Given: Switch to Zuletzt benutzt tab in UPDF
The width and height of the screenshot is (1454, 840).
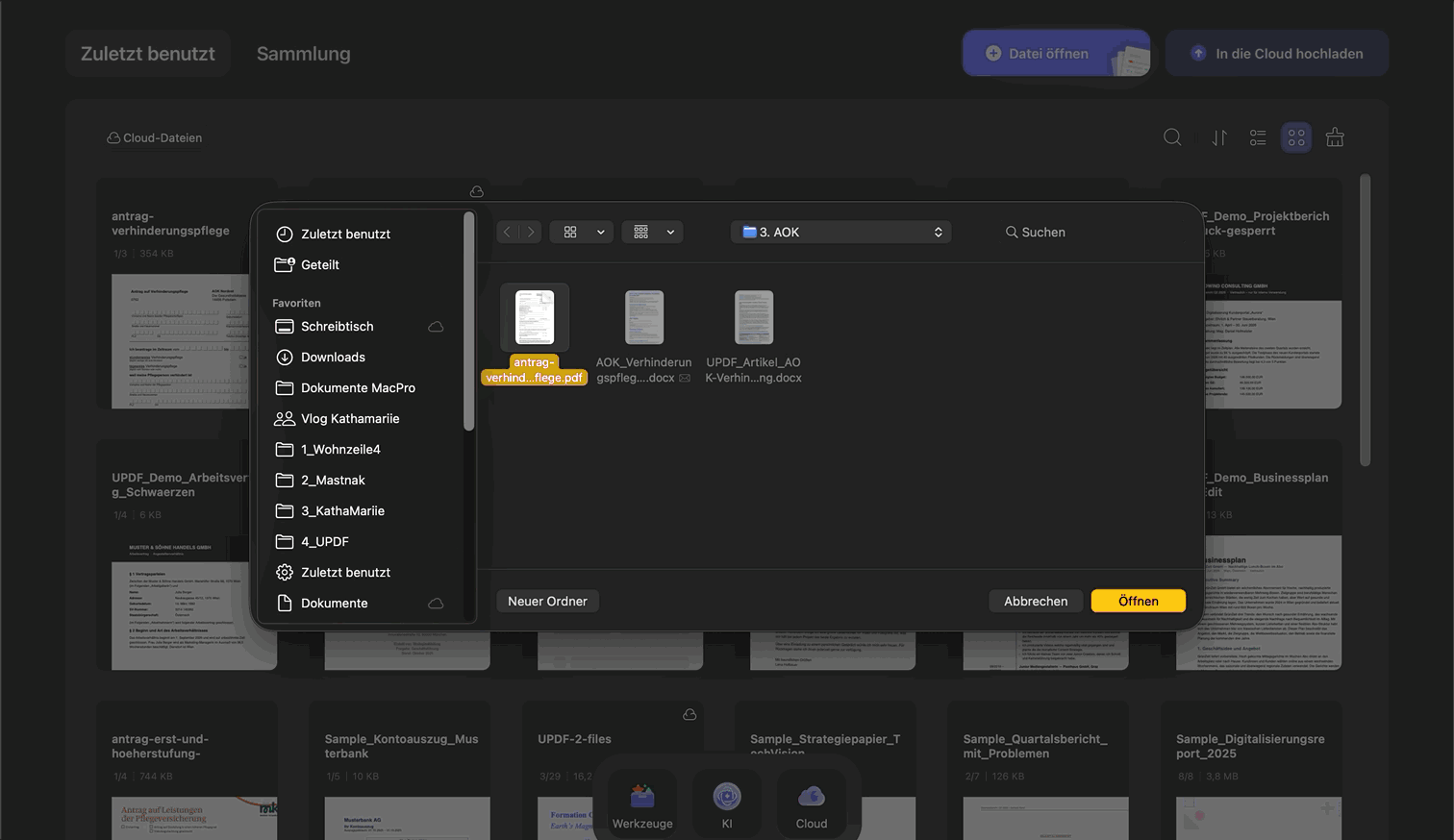Looking at the screenshot, I should point(148,54).
